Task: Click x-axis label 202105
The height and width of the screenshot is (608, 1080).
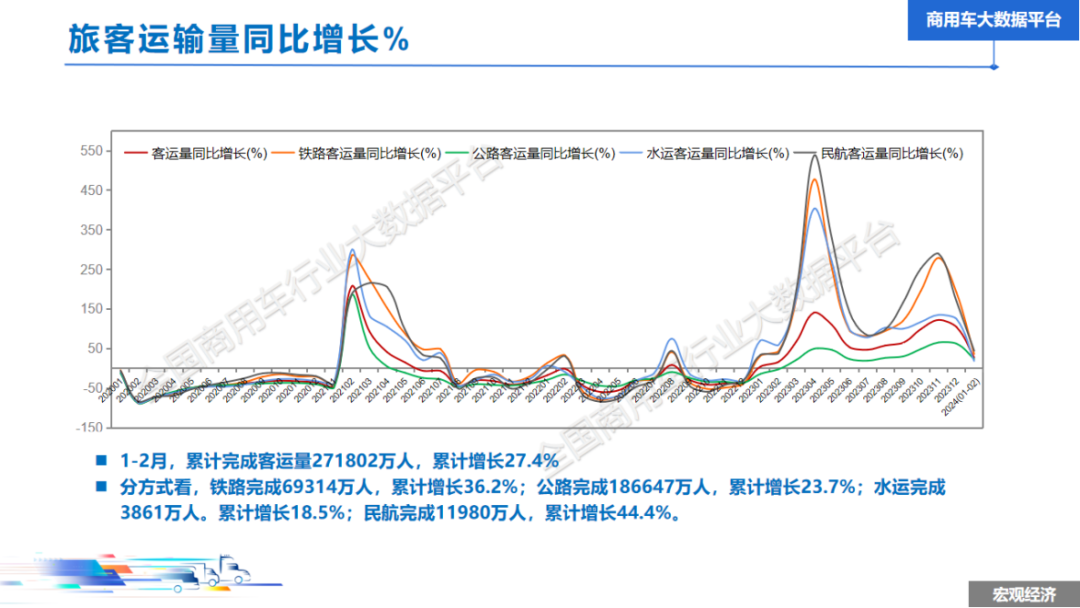Action: click(395, 390)
